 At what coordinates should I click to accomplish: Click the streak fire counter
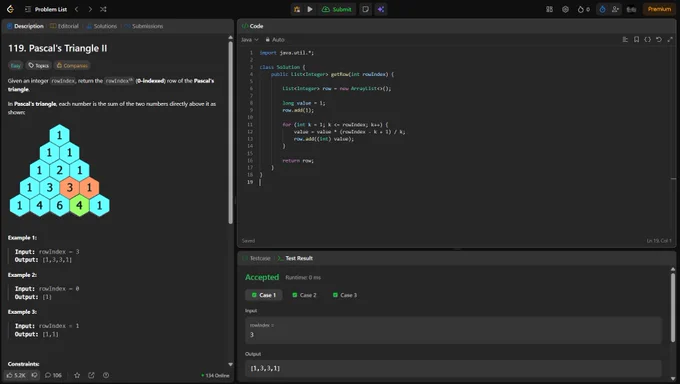(583, 9)
